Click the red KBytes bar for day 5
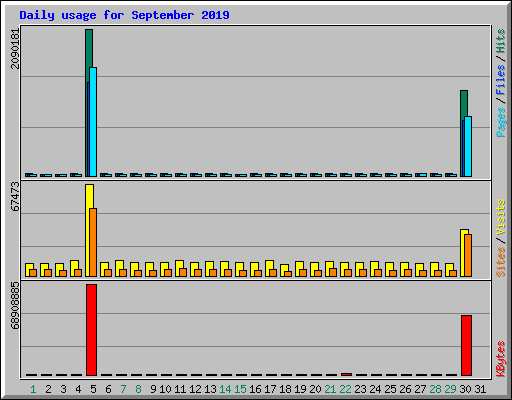Screen dimensions: 512x400 (x=91, y=330)
